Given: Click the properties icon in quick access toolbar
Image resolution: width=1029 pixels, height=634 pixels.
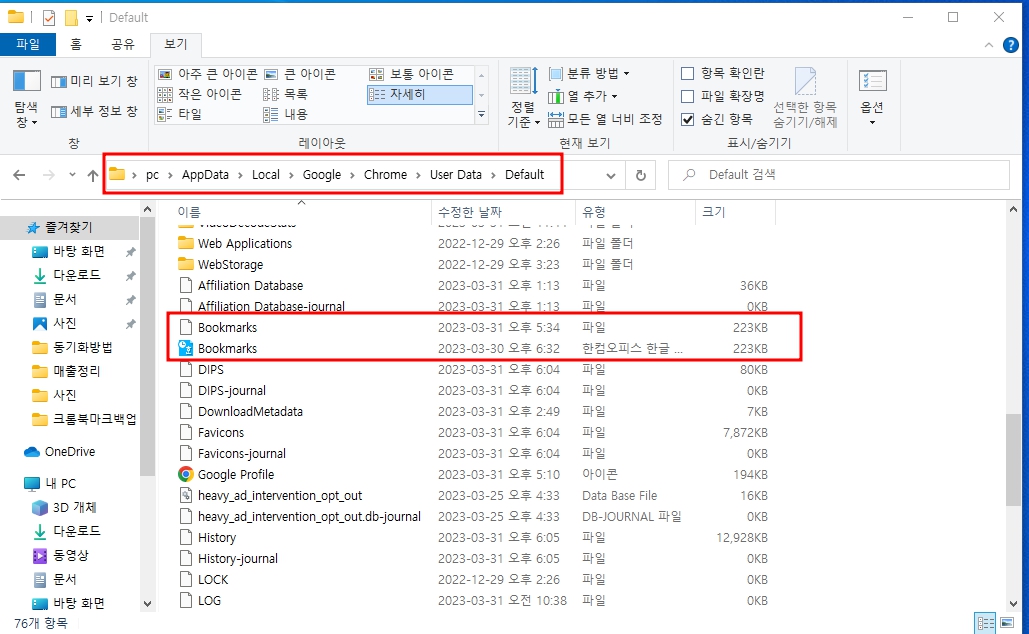Looking at the screenshot, I should click(49, 18).
